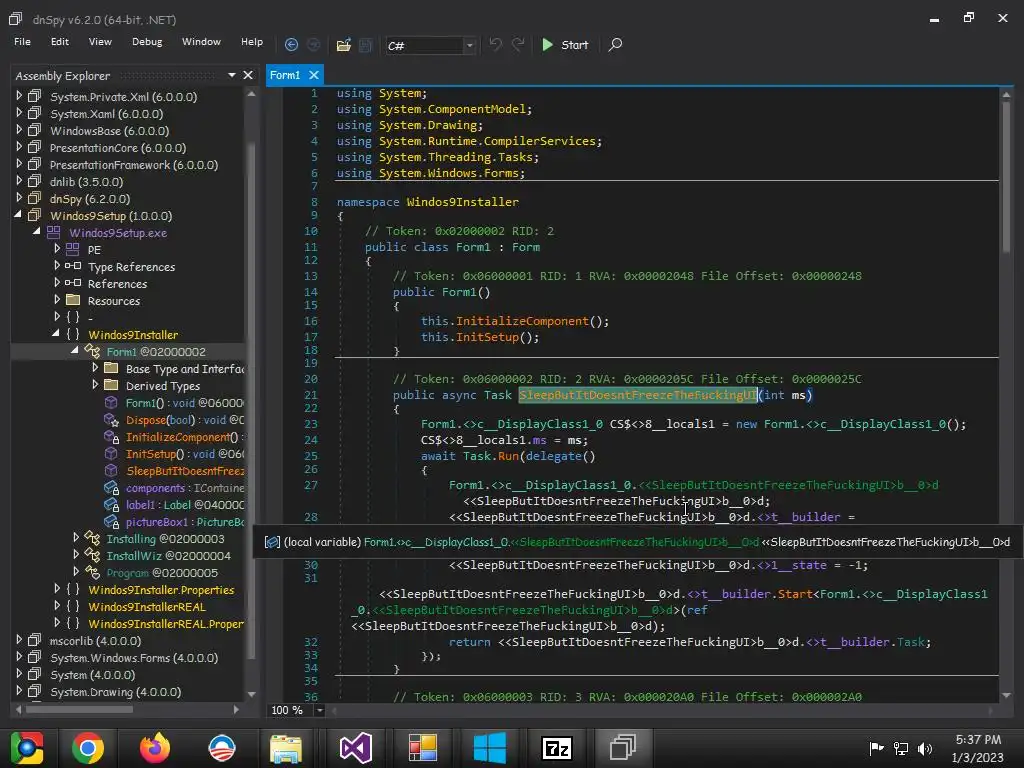Screen dimensions: 1024x768
Task: Click the network tray icon
Action: (901, 748)
